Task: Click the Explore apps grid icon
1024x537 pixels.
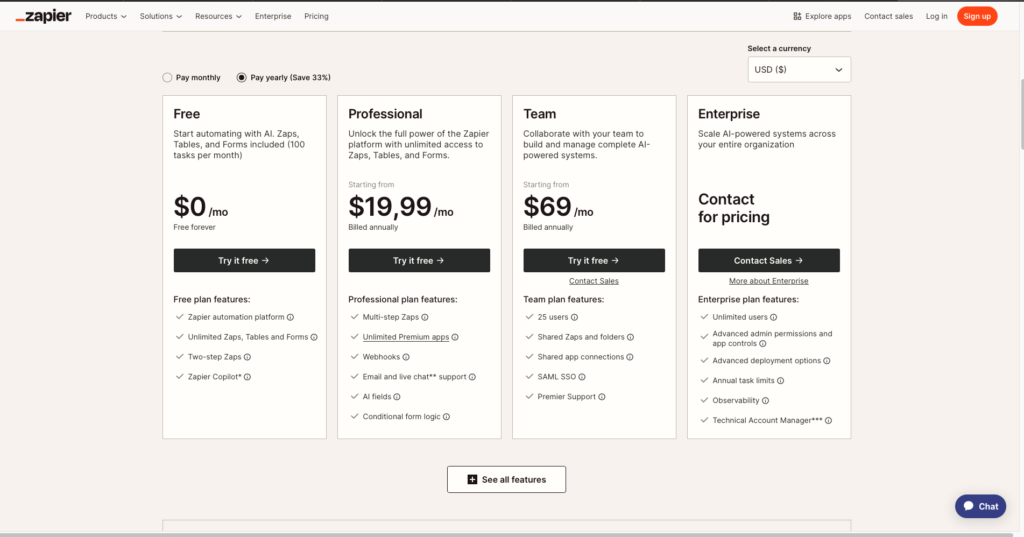Action: 797,16
